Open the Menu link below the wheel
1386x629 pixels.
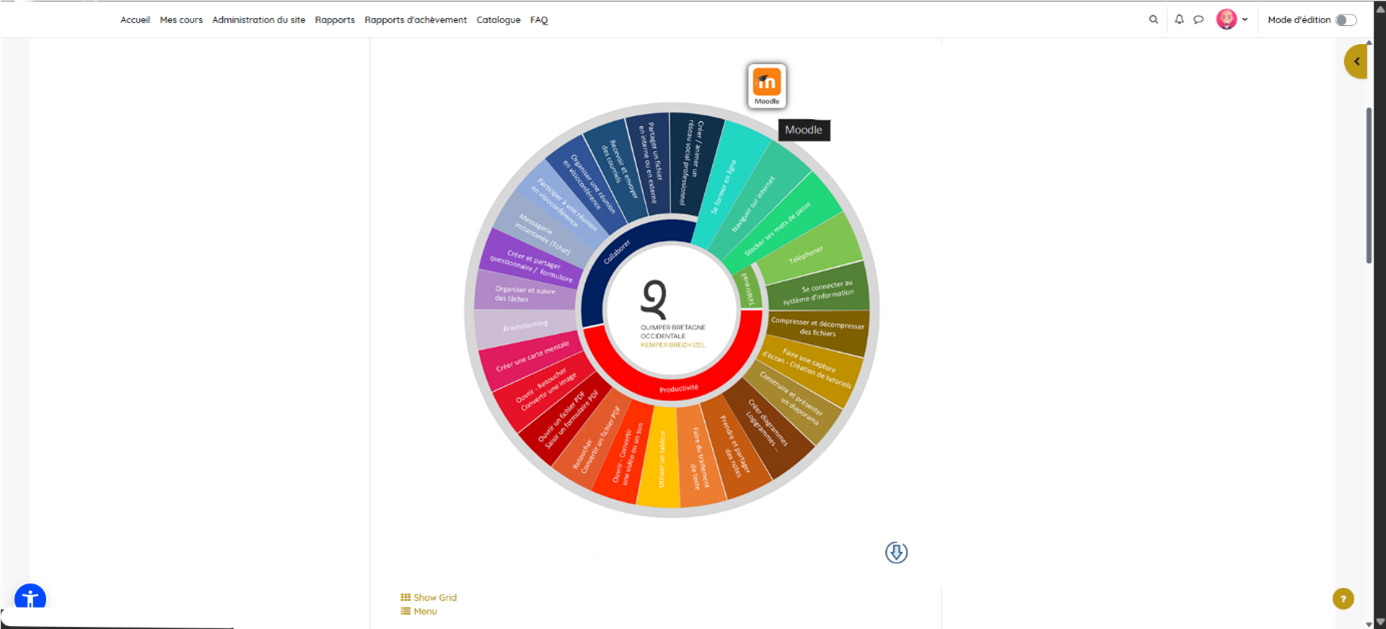(x=424, y=611)
